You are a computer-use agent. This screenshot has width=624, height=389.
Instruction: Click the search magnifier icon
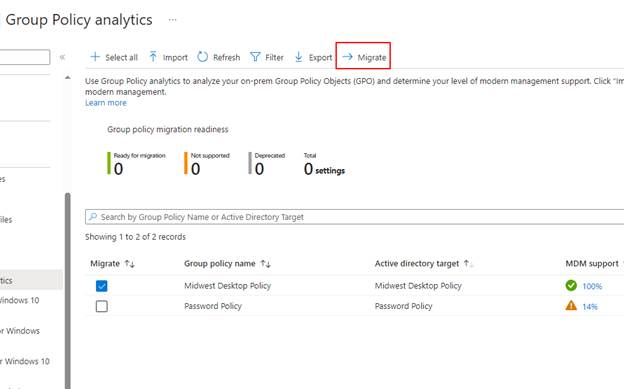(x=93, y=217)
